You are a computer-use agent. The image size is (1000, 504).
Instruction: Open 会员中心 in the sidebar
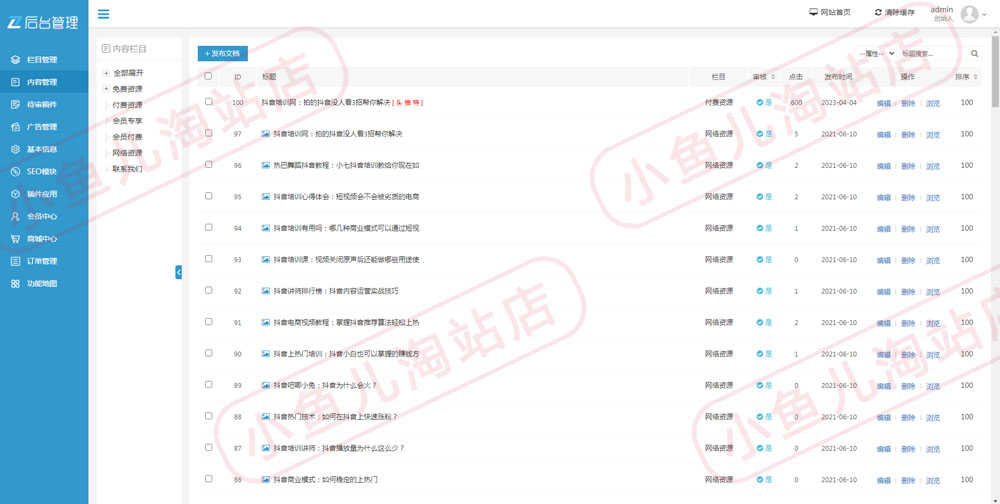click(x=44, y=216)
